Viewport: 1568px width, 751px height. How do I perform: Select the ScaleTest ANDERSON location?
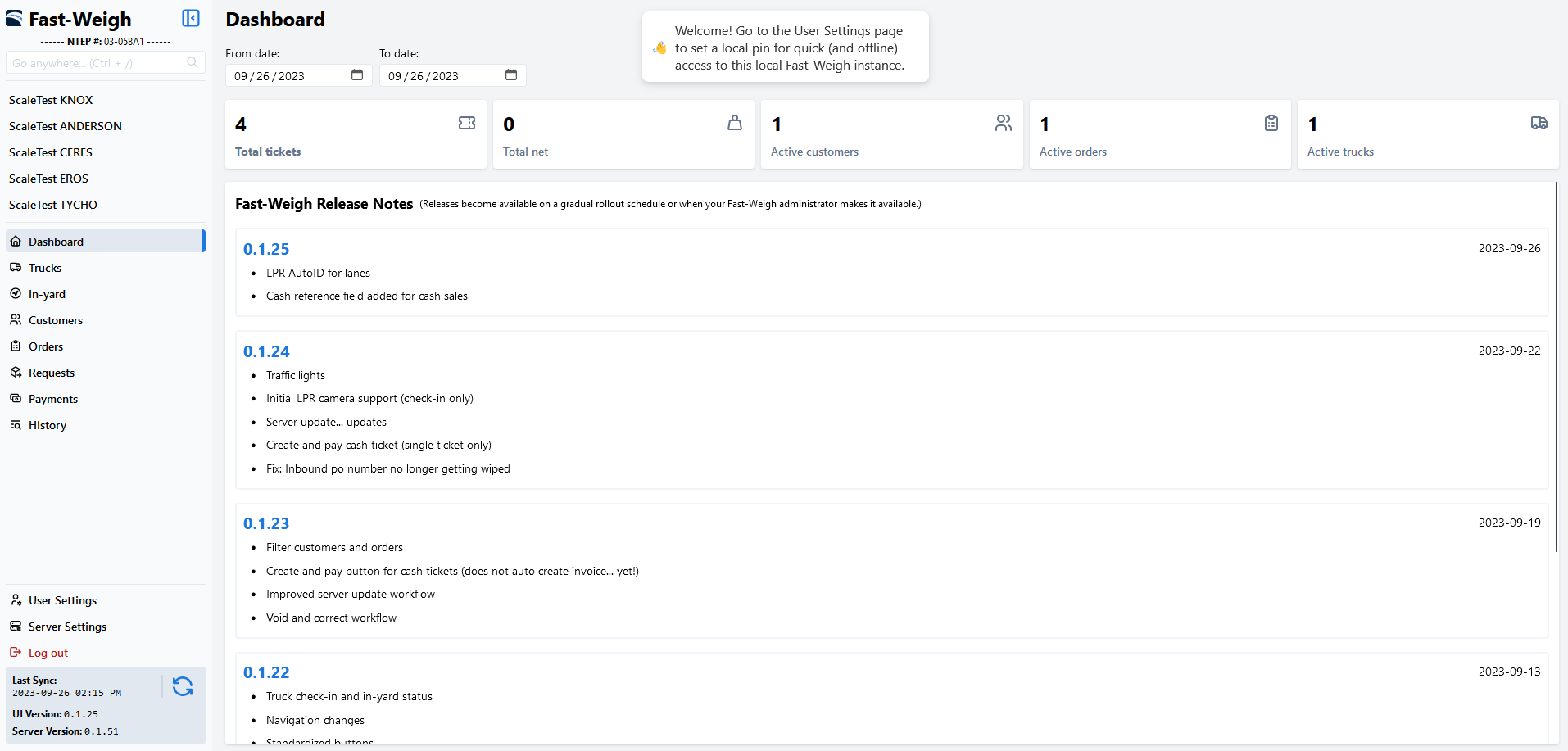(x=66, y=126)
